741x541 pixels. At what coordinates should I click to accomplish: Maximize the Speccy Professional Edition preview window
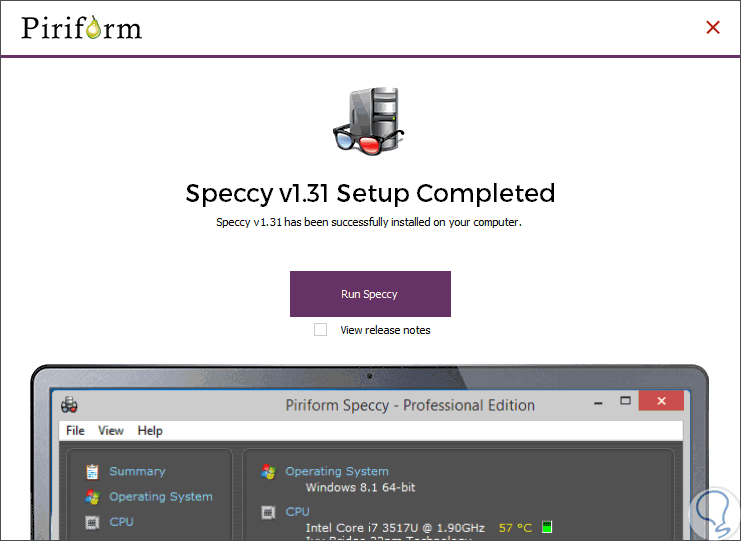(625, 401)
